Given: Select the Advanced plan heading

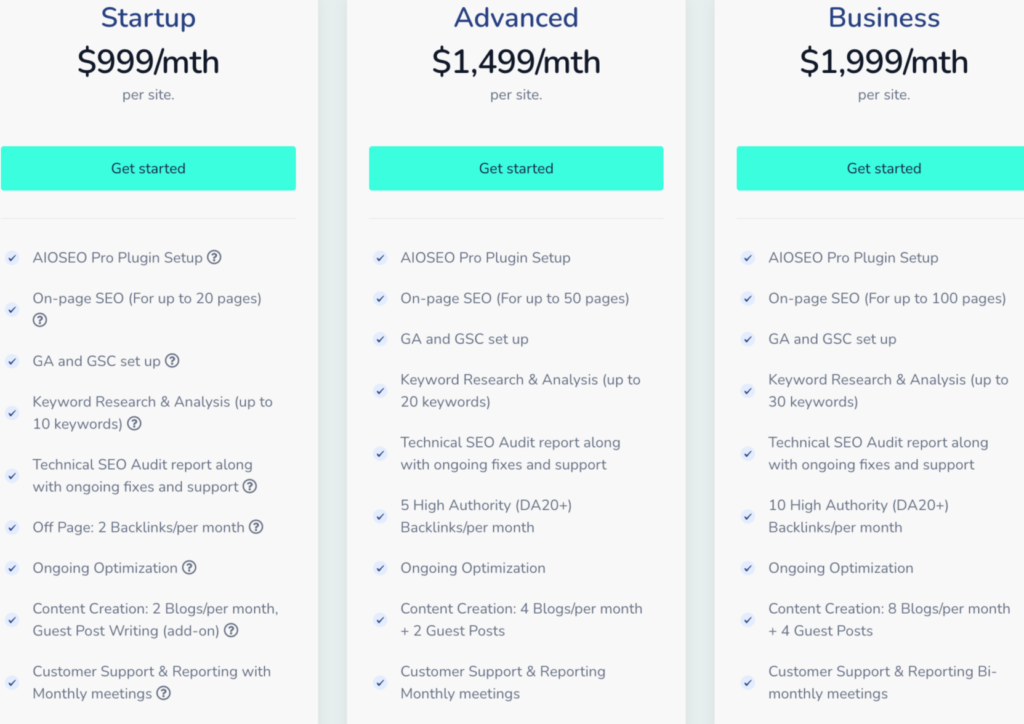Looking at the screenshot, I should coord(516,18).
